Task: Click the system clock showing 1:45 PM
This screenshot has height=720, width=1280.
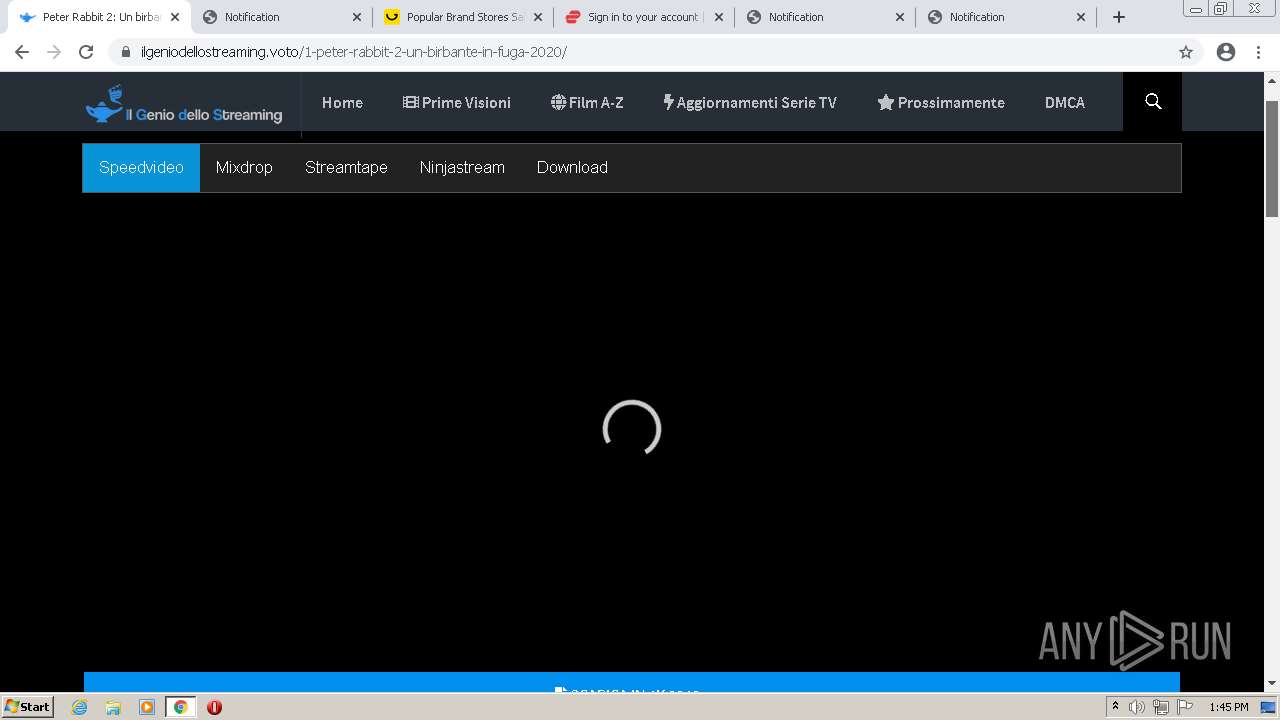Action: [x=1228, y=707]
